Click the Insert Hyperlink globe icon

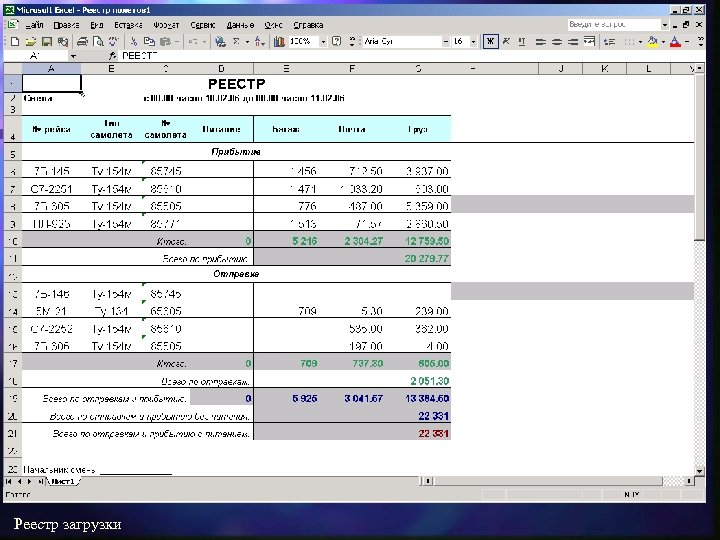(220, 42)
